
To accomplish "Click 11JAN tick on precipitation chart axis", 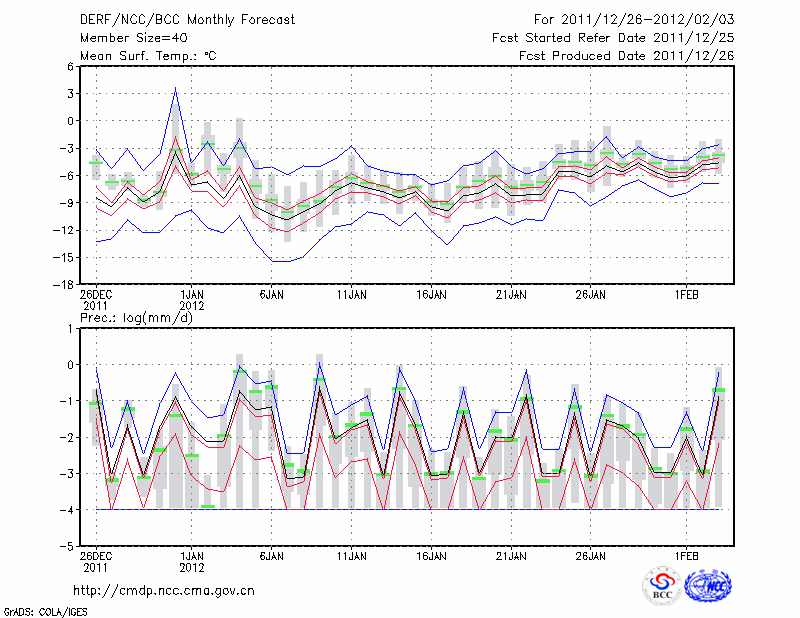I will (351, 553).
